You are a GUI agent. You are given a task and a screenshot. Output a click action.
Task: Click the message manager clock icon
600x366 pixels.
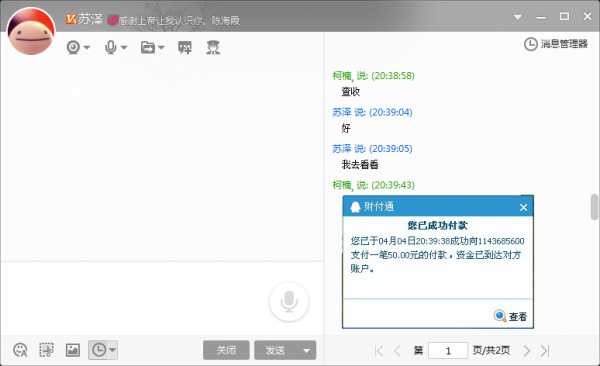point(531,44)
